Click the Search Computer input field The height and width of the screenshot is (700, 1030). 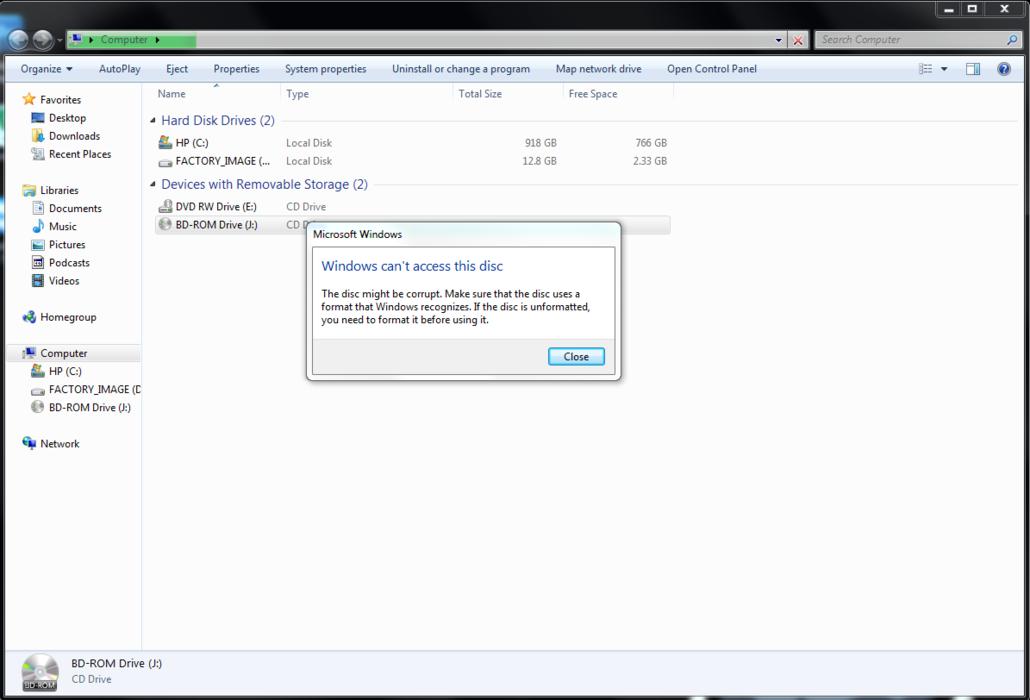point(910,40)
